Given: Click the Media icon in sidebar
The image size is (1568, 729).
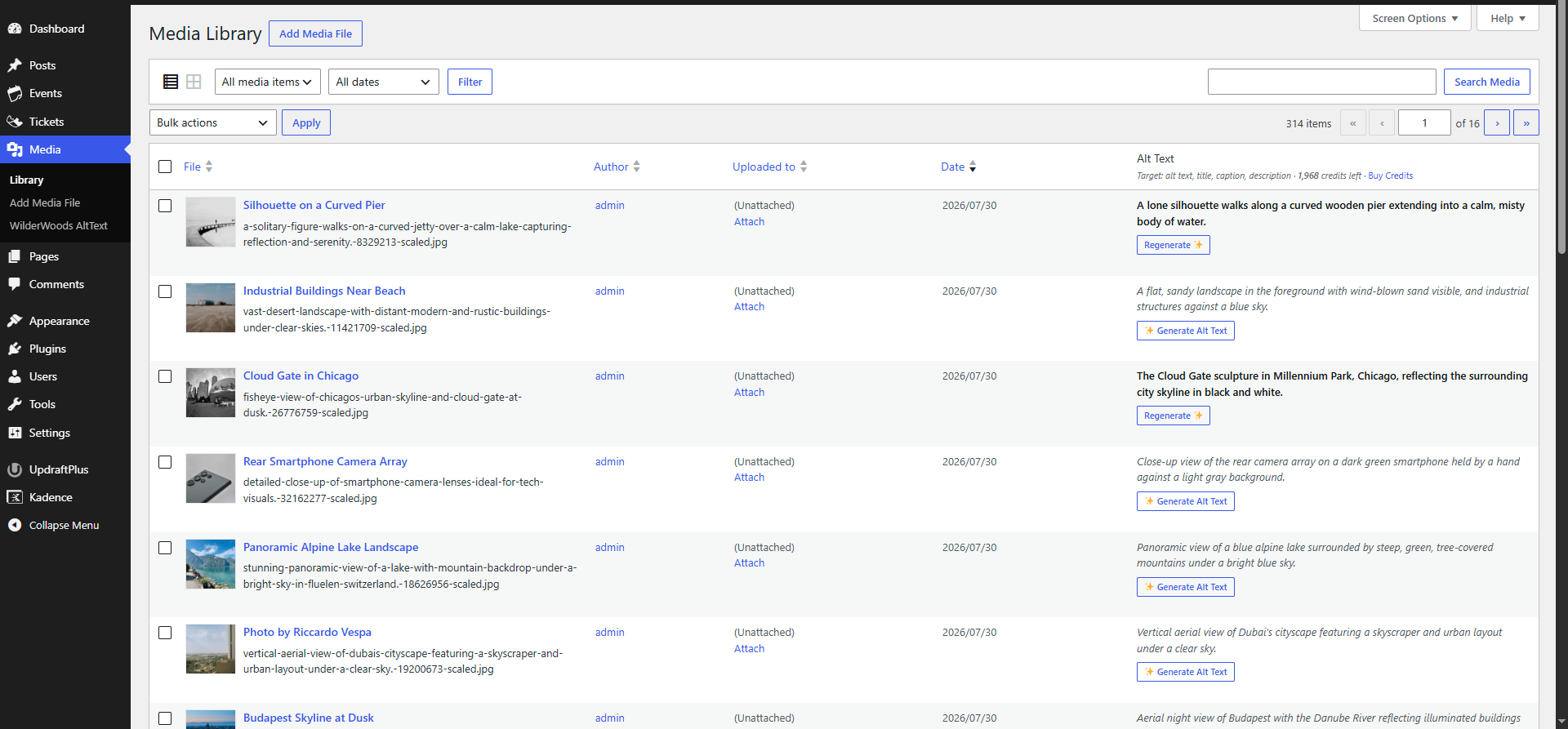Looking at the screenshot, I should point(15,149).
